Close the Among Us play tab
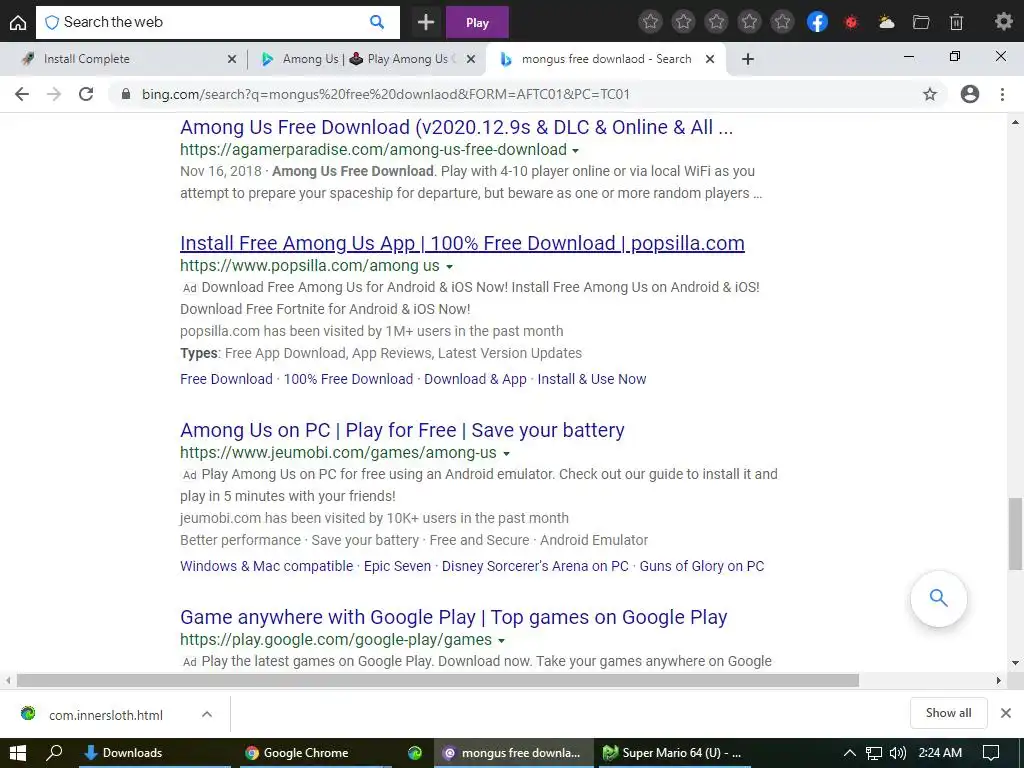 (x=471, y=59)
